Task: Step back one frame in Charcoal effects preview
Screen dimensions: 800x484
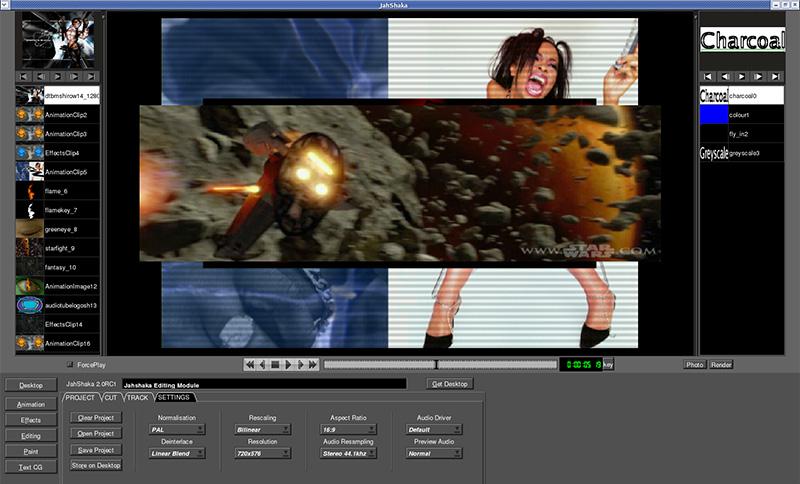Action: pos(724,77)
